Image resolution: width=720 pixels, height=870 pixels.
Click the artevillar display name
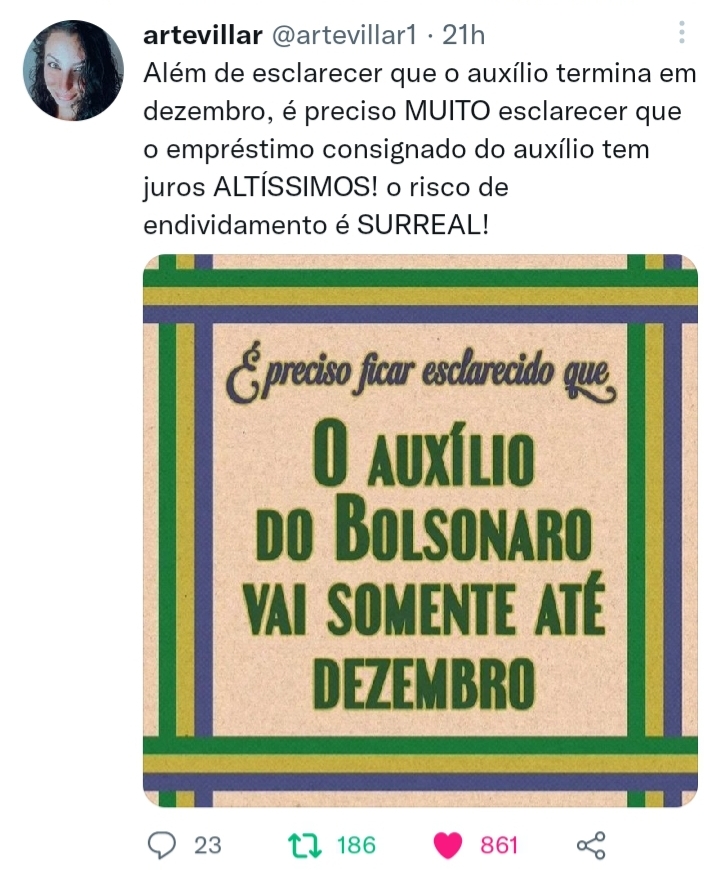[202, 36]
